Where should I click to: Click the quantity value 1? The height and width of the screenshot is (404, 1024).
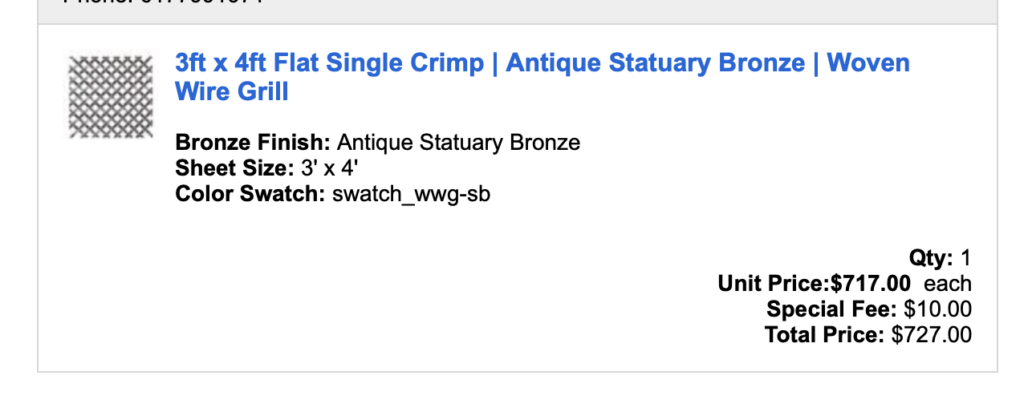coord(966,258)
